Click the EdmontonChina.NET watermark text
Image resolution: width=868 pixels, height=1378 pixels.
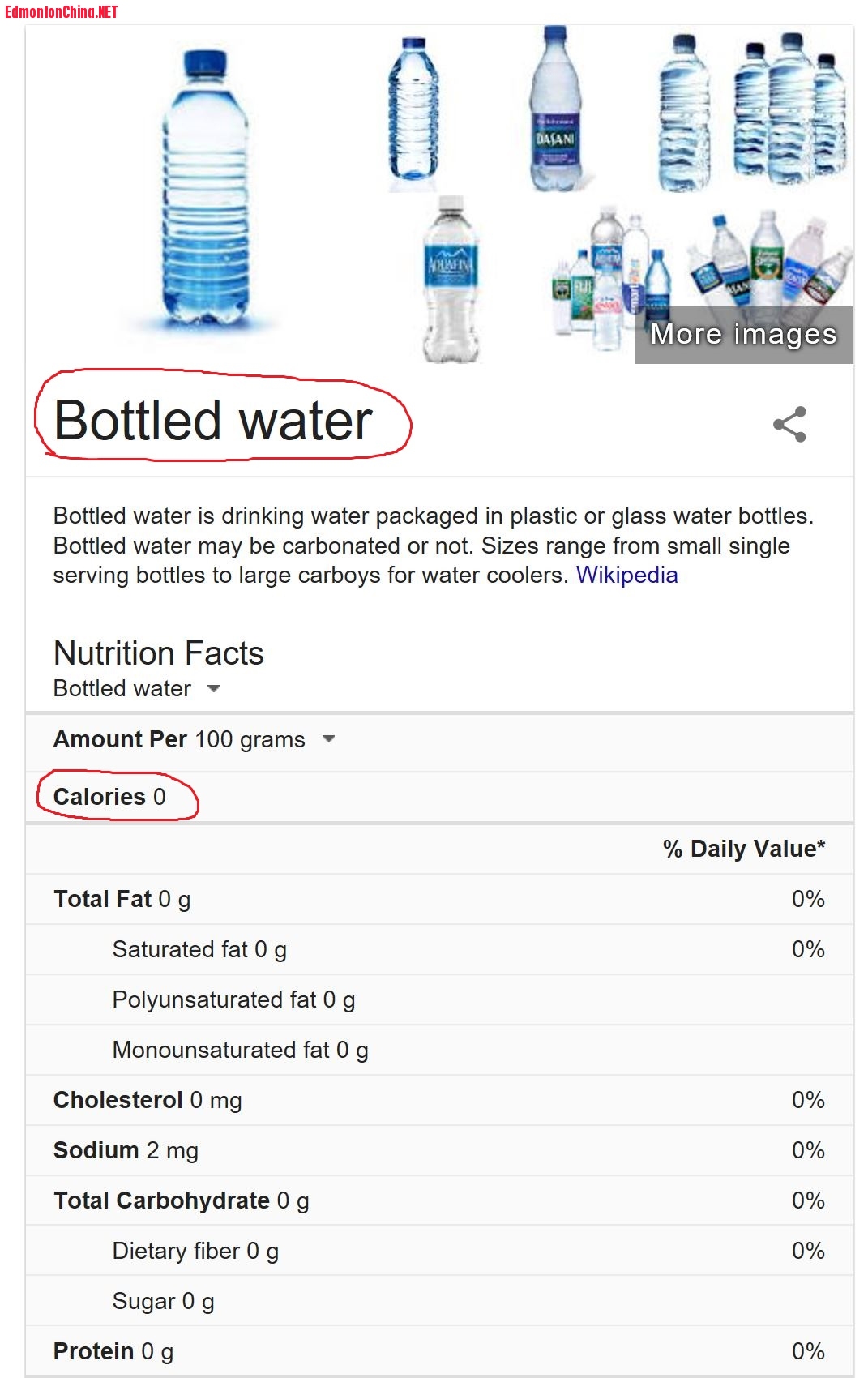pyautogui.click(x=62, y=11)
